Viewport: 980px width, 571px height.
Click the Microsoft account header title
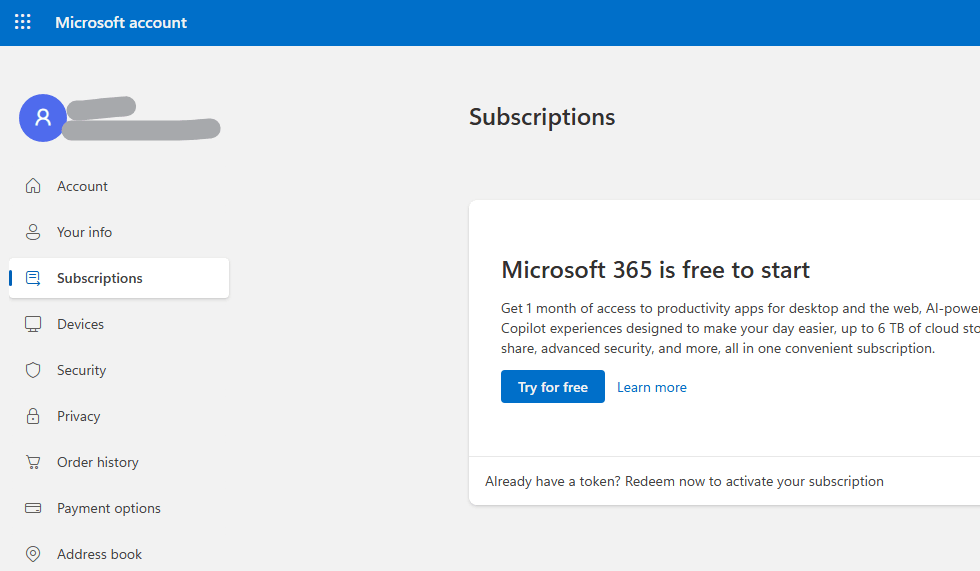click(x=121, y=22)
